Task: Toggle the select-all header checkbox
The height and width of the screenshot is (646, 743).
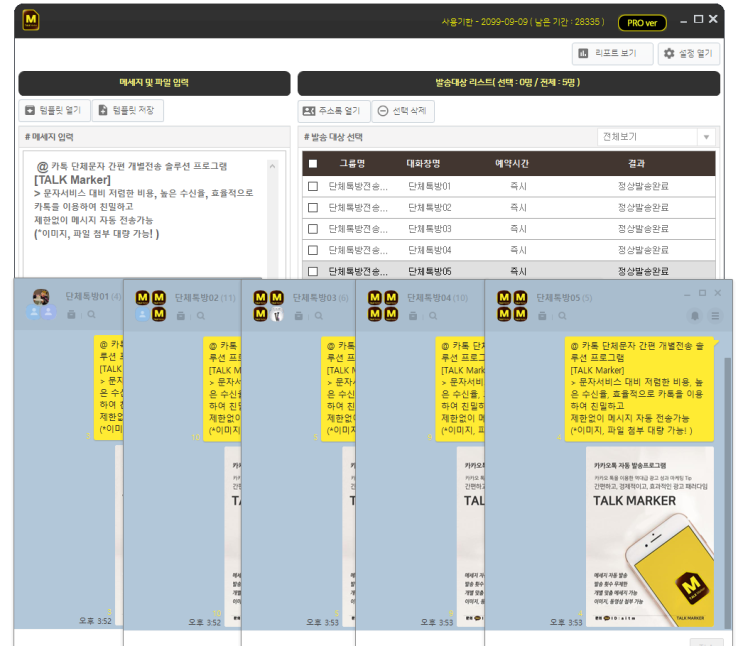Action: click(313, 164)
